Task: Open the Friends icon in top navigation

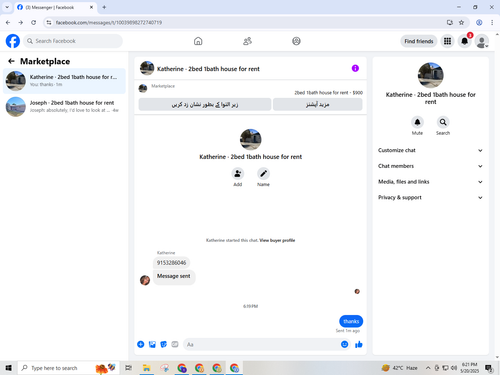Action: point(247,41)
